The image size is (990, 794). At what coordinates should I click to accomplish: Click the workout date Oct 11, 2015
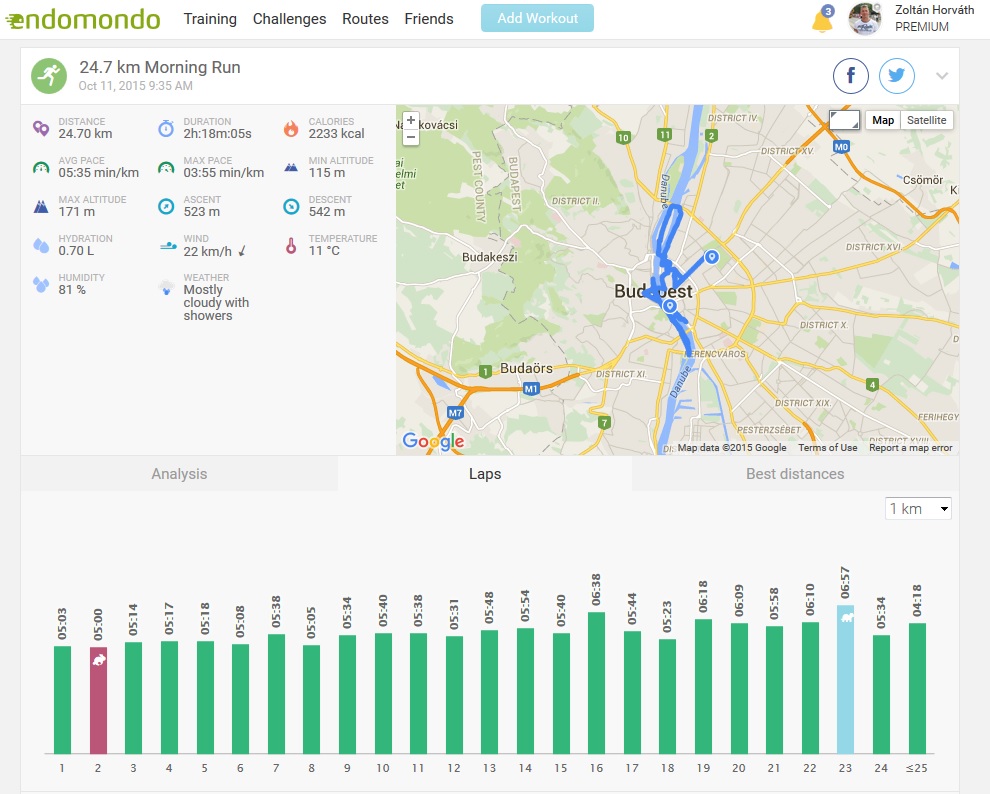pyautogui.click(x=135, y=86)
